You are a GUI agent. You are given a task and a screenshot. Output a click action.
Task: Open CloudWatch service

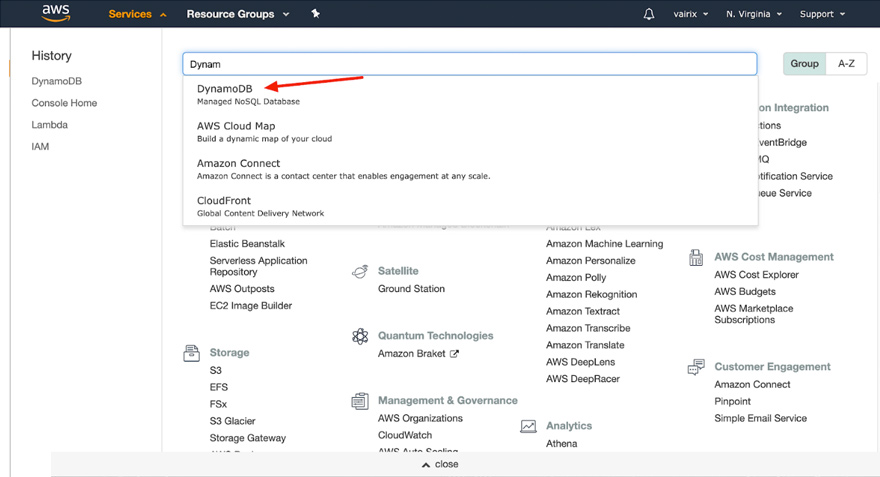point(405,435)
